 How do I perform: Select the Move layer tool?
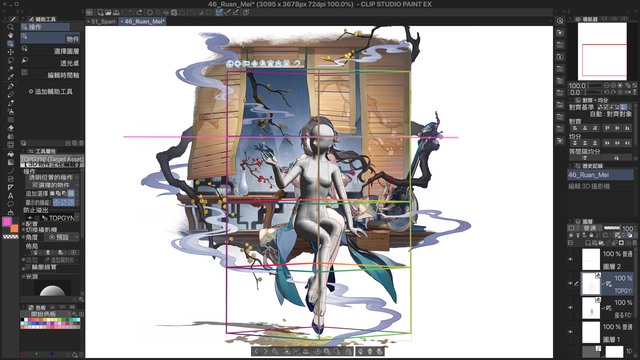coord(11,52)
